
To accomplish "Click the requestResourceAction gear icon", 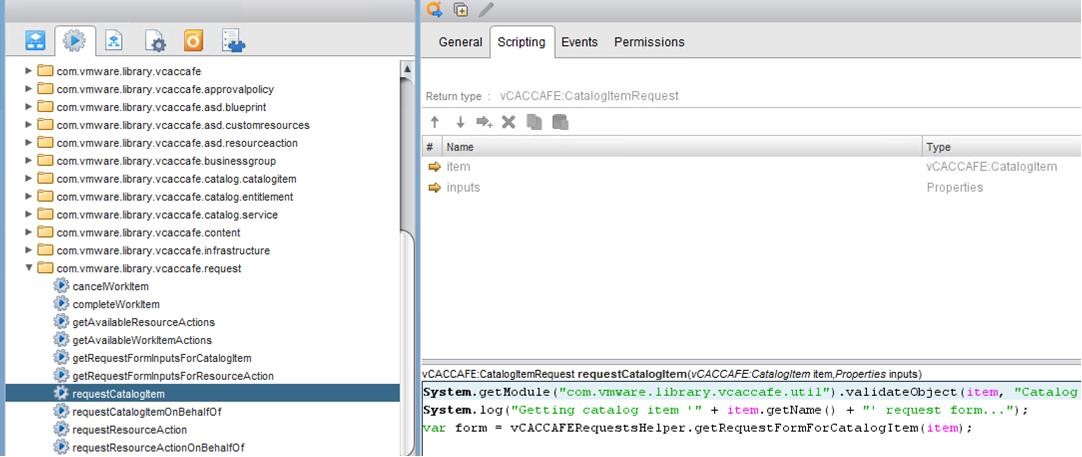I will coord(61,429).
